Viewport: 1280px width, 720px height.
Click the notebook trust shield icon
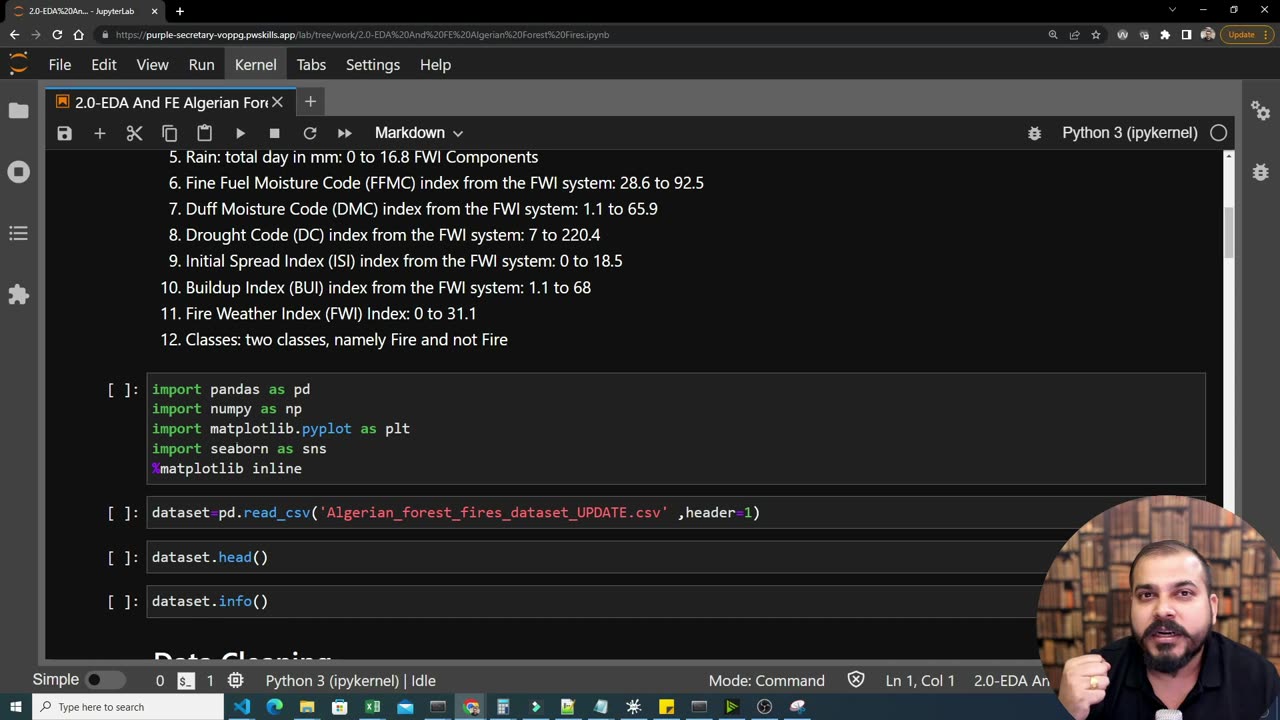coord(856,680)
